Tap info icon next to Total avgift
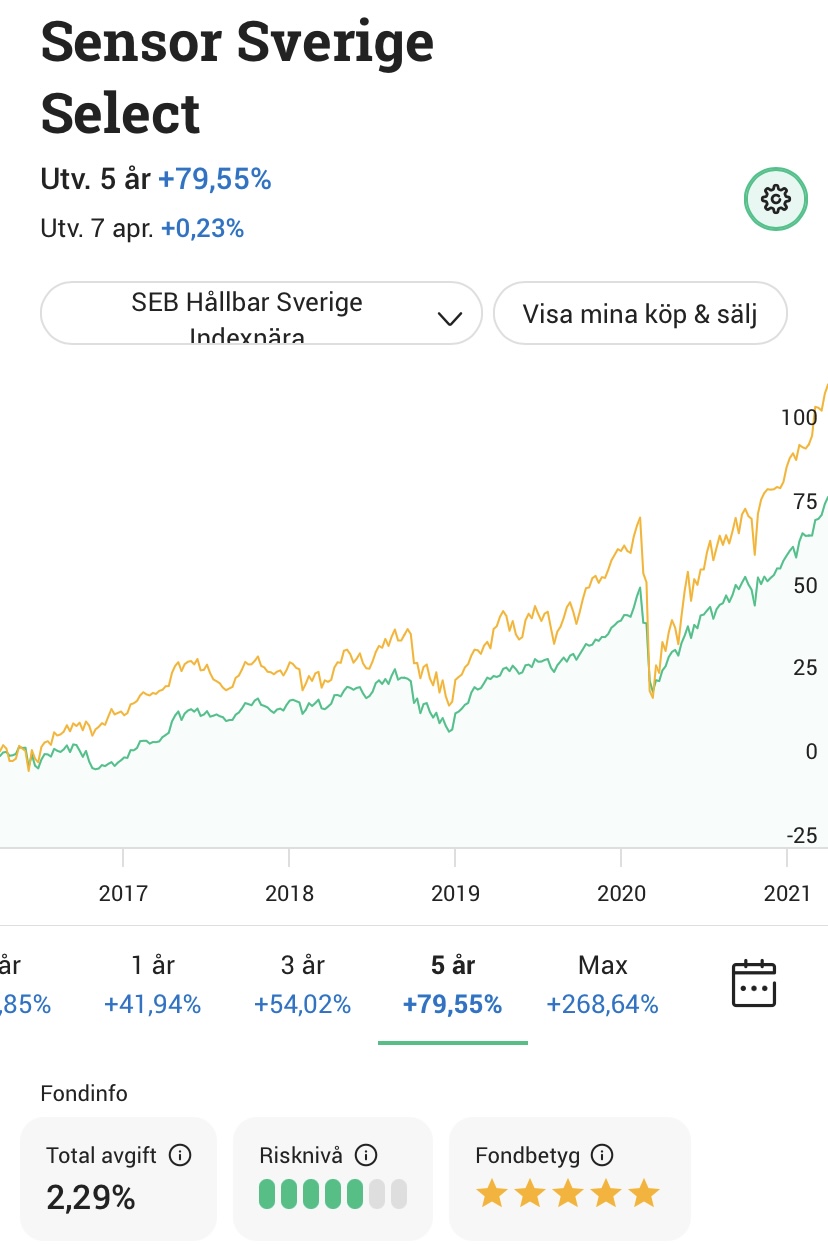This screenshot has height=1245, width=828. pos(180,1156)
